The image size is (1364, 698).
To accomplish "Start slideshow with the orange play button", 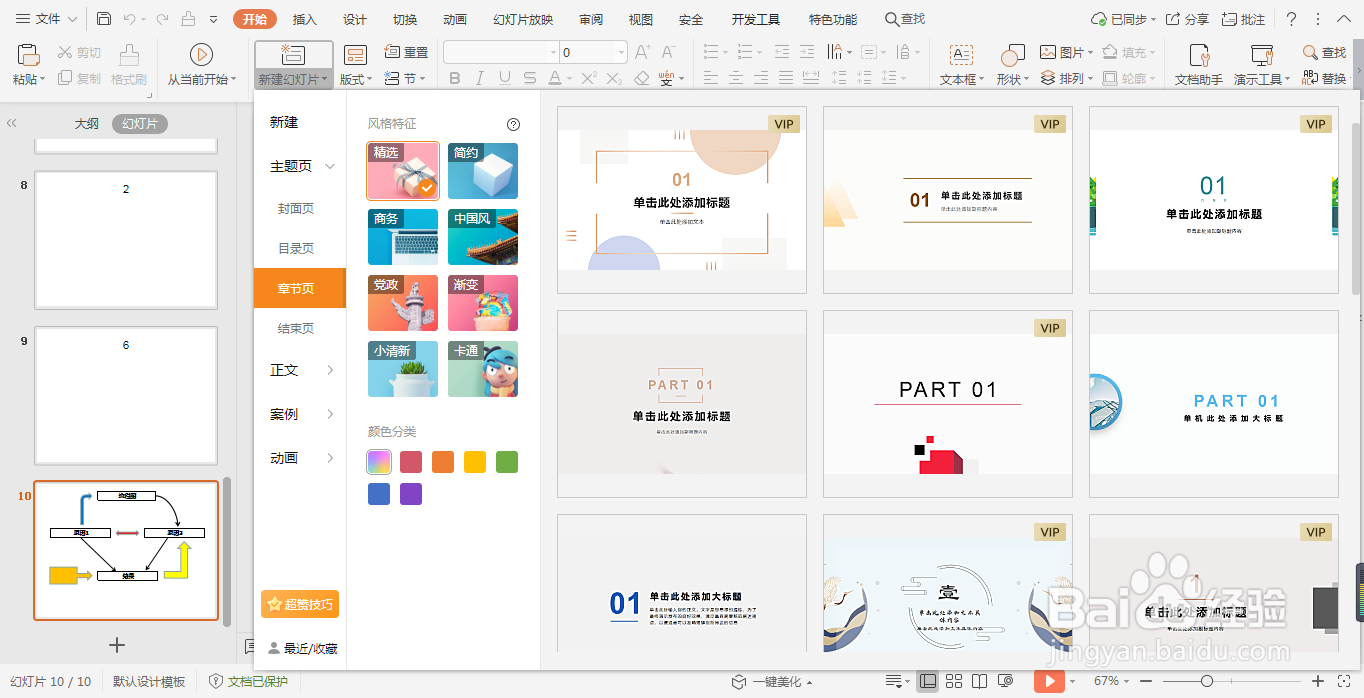I will click(1049, 681).
